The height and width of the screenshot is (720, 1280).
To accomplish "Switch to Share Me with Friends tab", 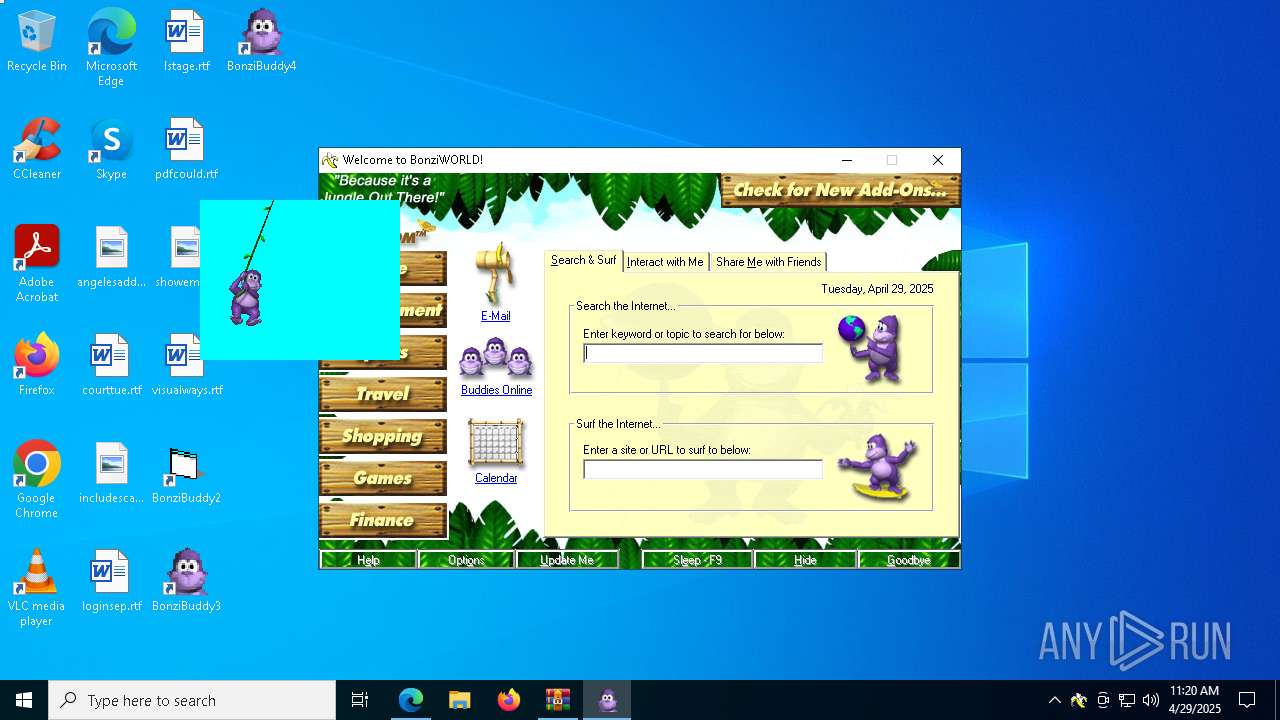I will (768, 262).
